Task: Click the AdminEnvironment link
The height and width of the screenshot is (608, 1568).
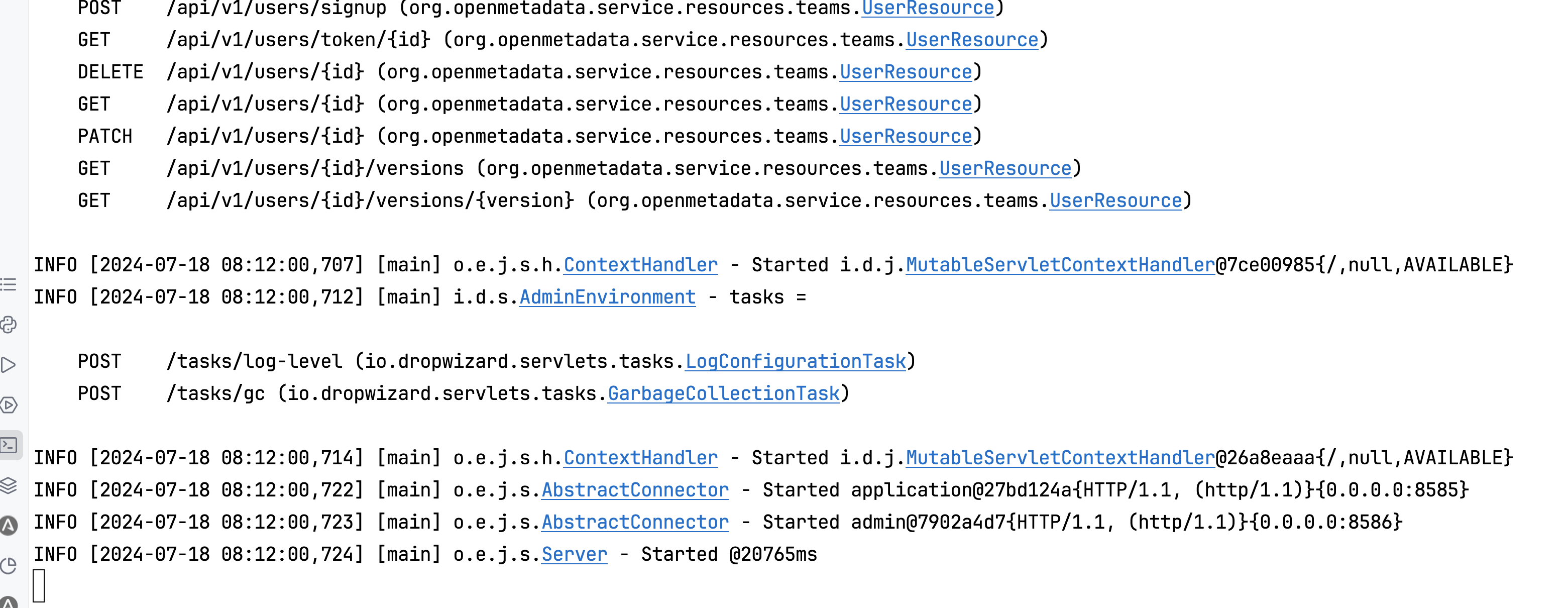Action: (x=607, y=297)
